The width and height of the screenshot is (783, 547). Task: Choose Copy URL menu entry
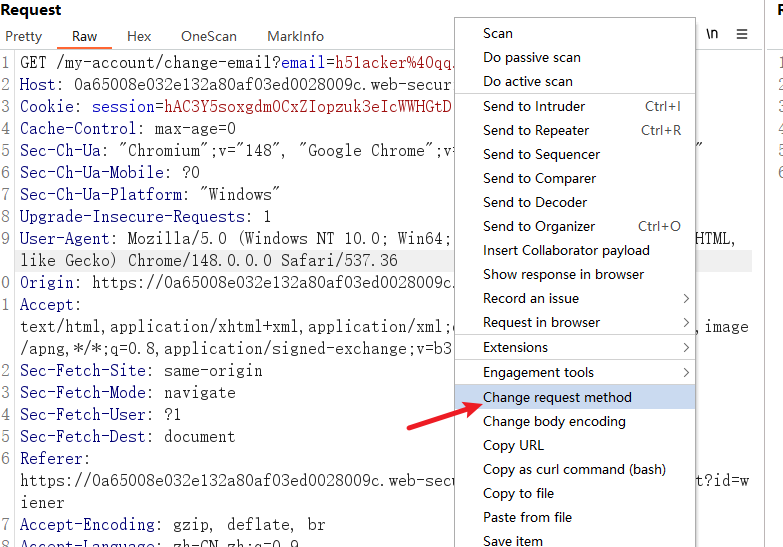575,445
